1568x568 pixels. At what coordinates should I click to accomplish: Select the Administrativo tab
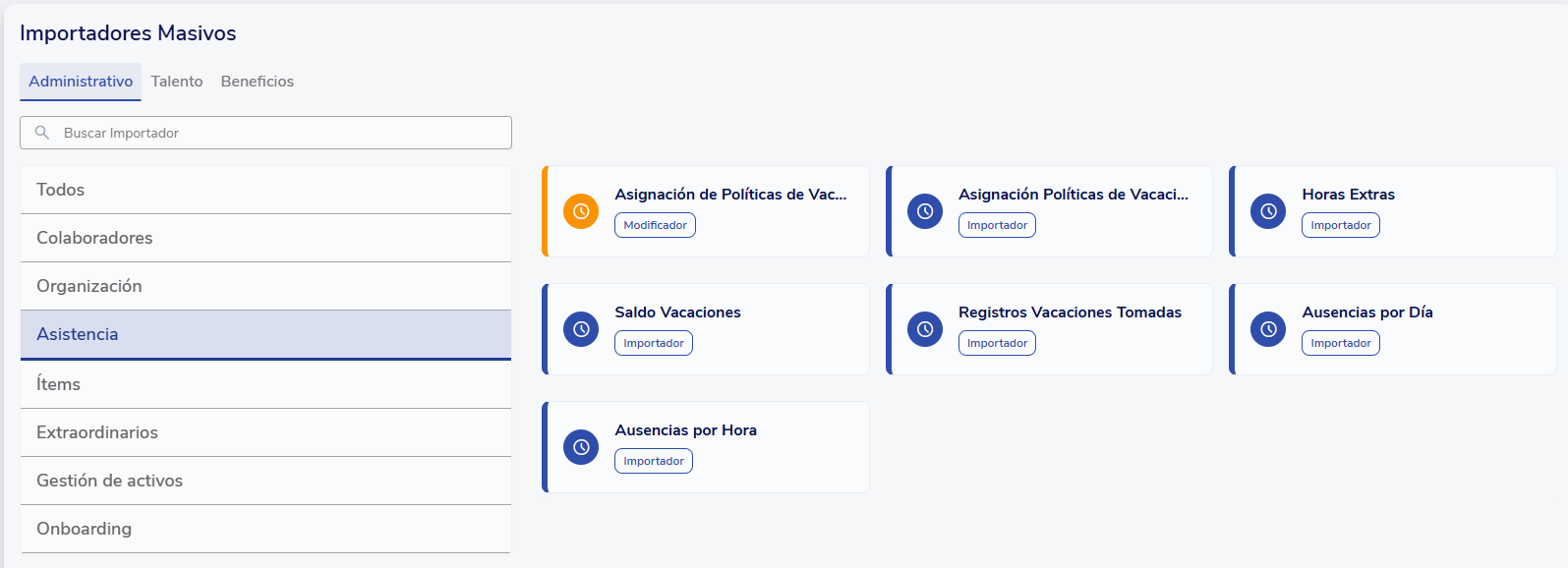[x=81, y=82]
